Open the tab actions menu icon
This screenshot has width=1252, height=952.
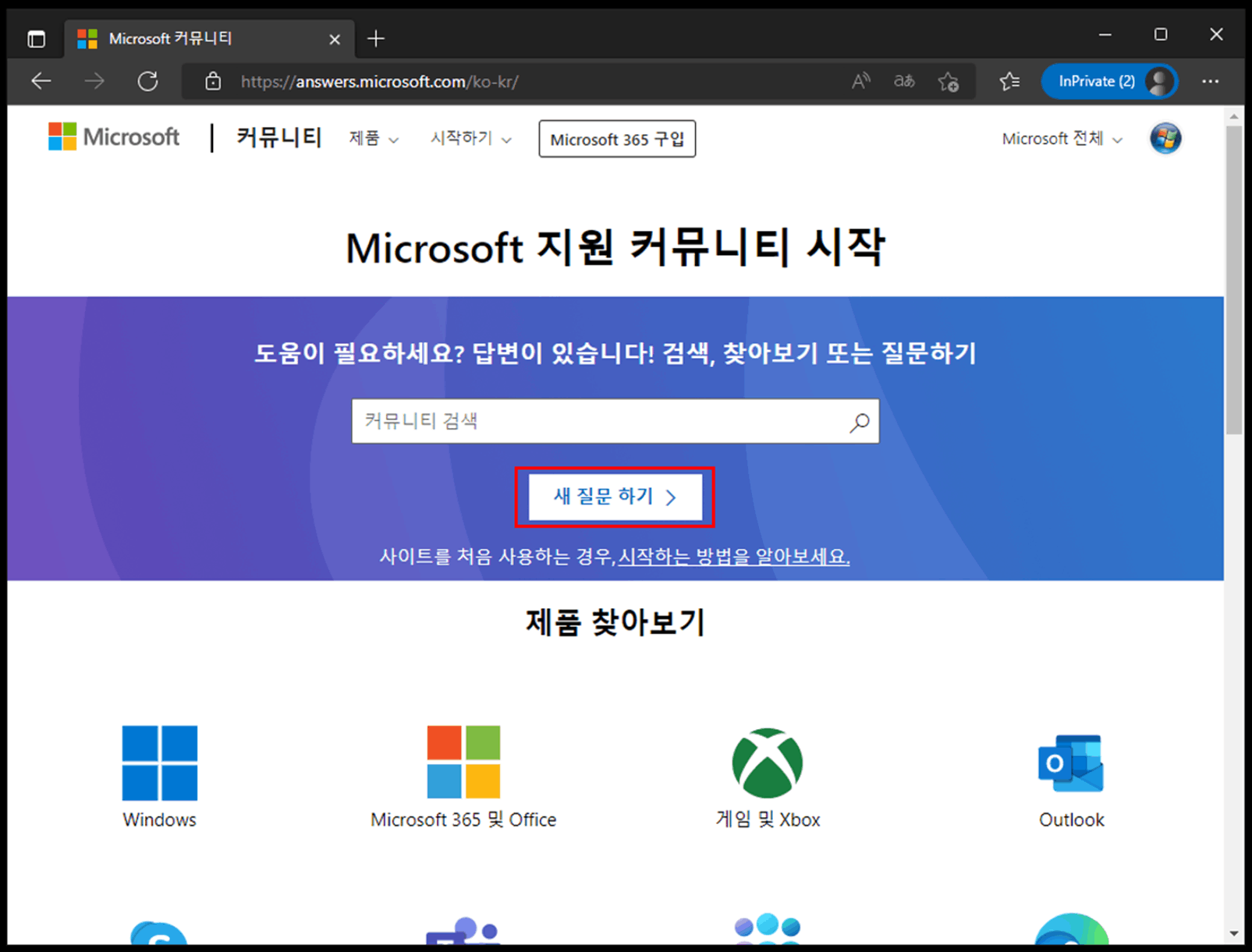[36, 39]
